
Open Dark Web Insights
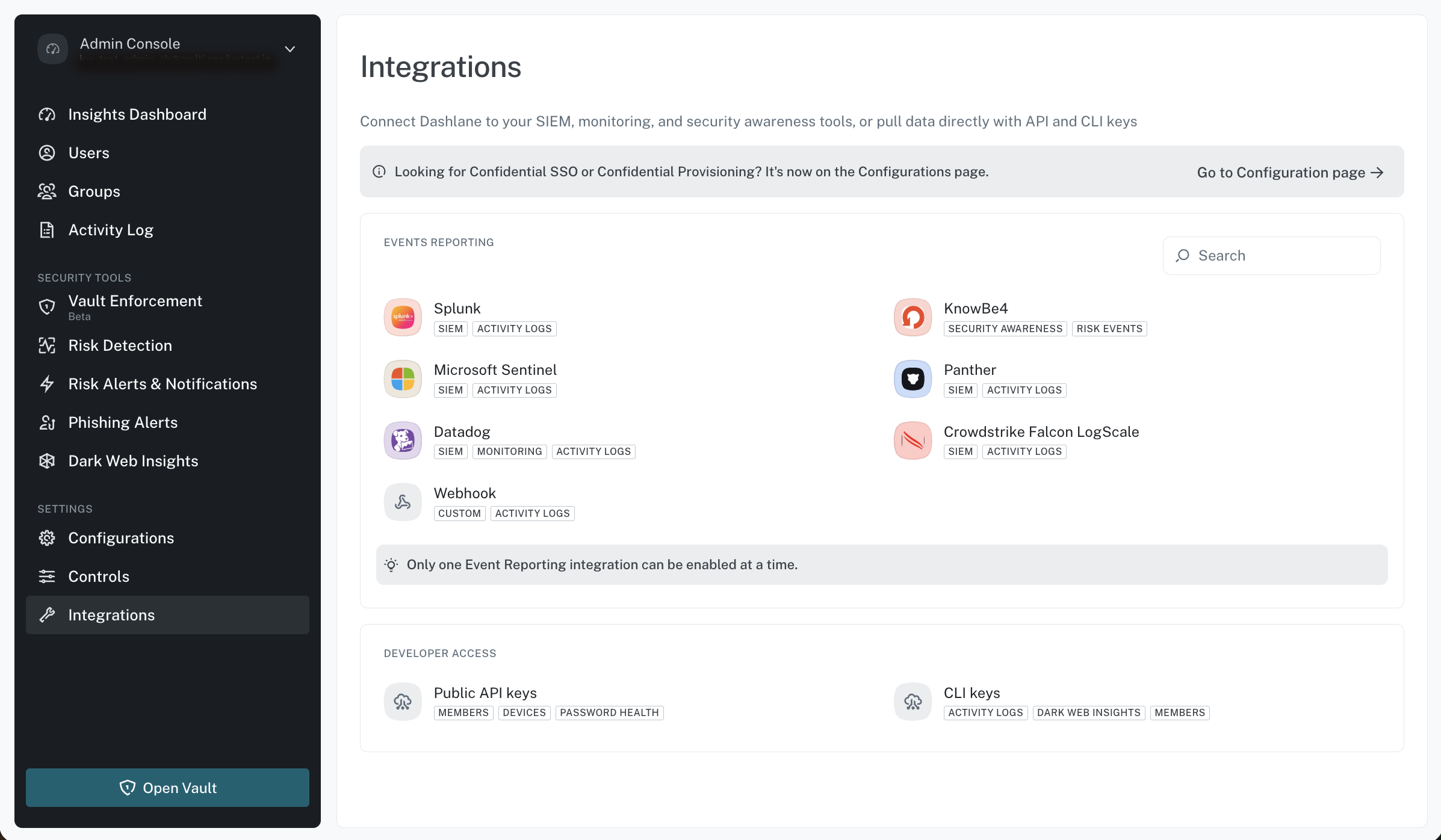pos(167,461)
